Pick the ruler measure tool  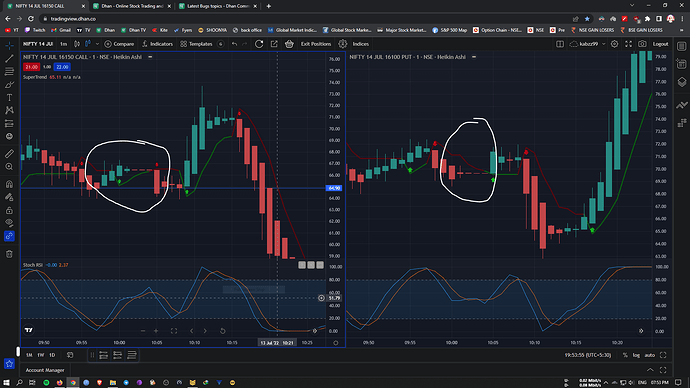pyautogui.click(x=9, y=154)
